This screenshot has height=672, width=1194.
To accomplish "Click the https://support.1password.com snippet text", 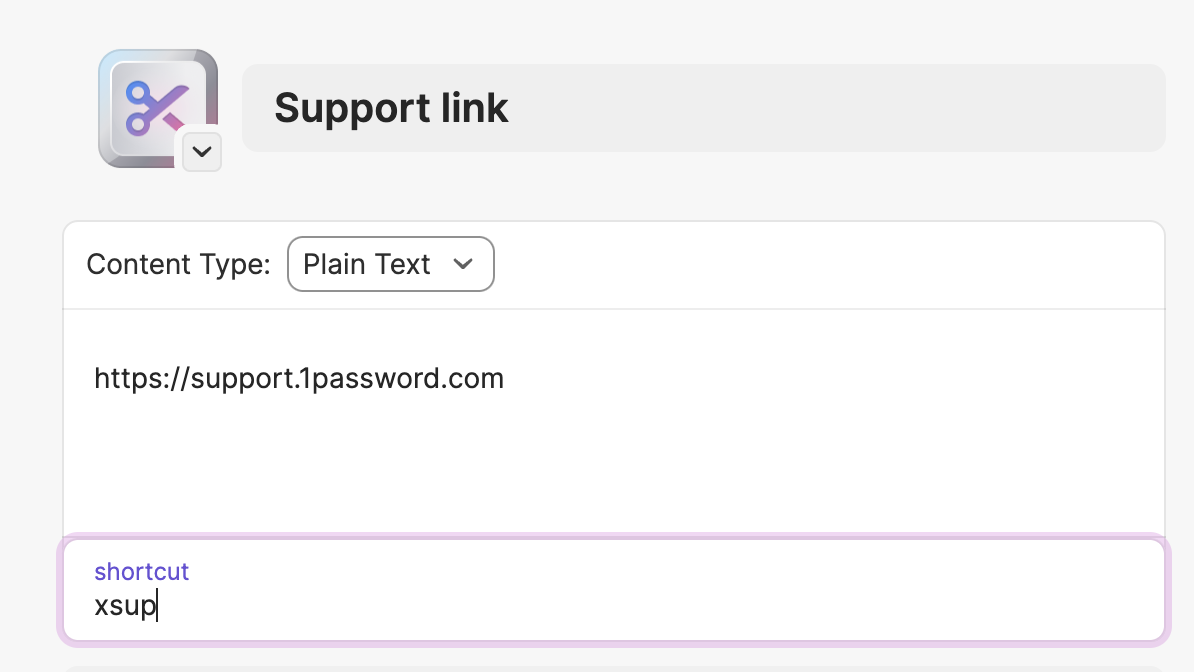I will pos(298,379).
